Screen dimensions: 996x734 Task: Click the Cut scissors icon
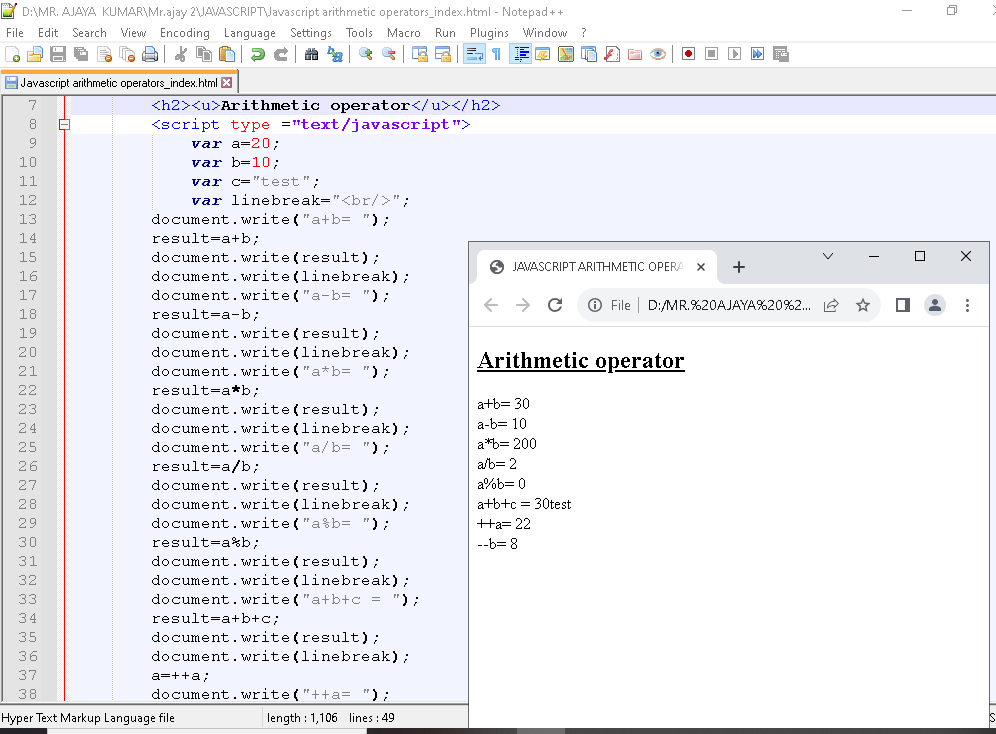pos(181,54)
